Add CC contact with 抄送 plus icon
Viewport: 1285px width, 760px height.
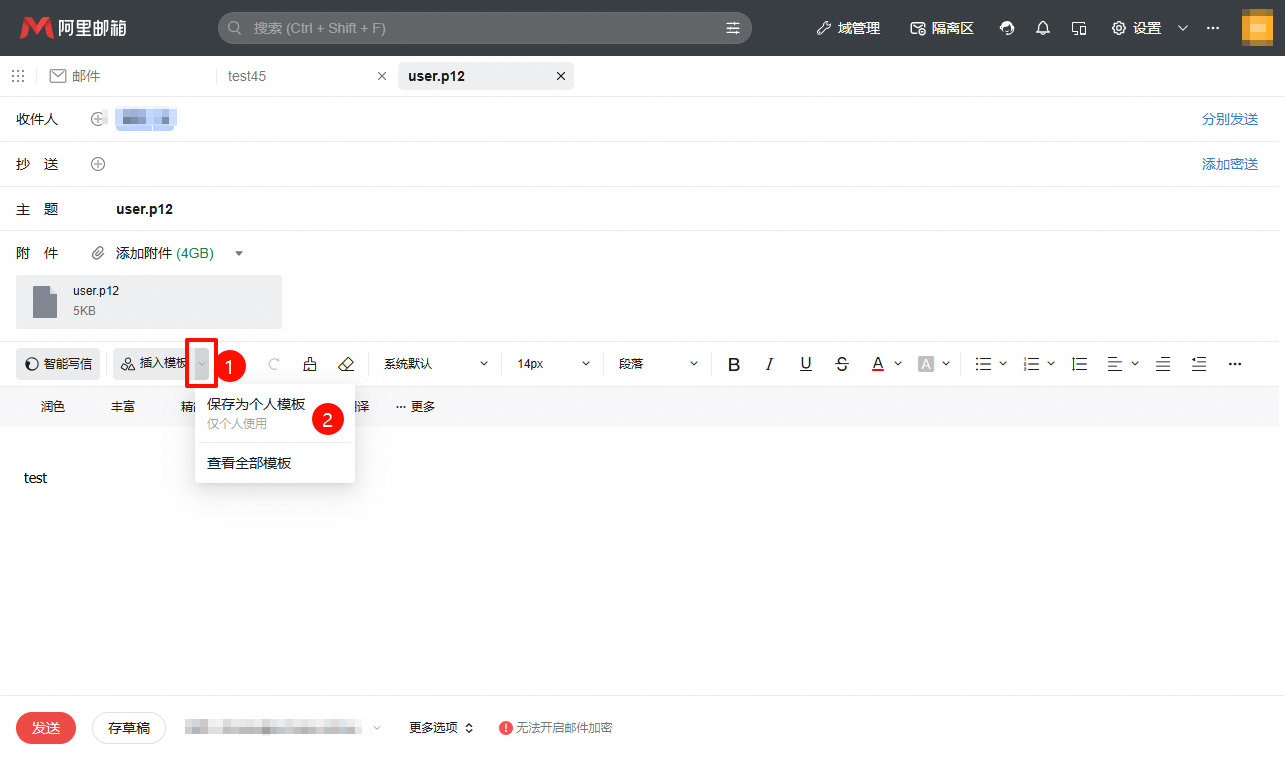pyautogui.click(x=98, y=164)
